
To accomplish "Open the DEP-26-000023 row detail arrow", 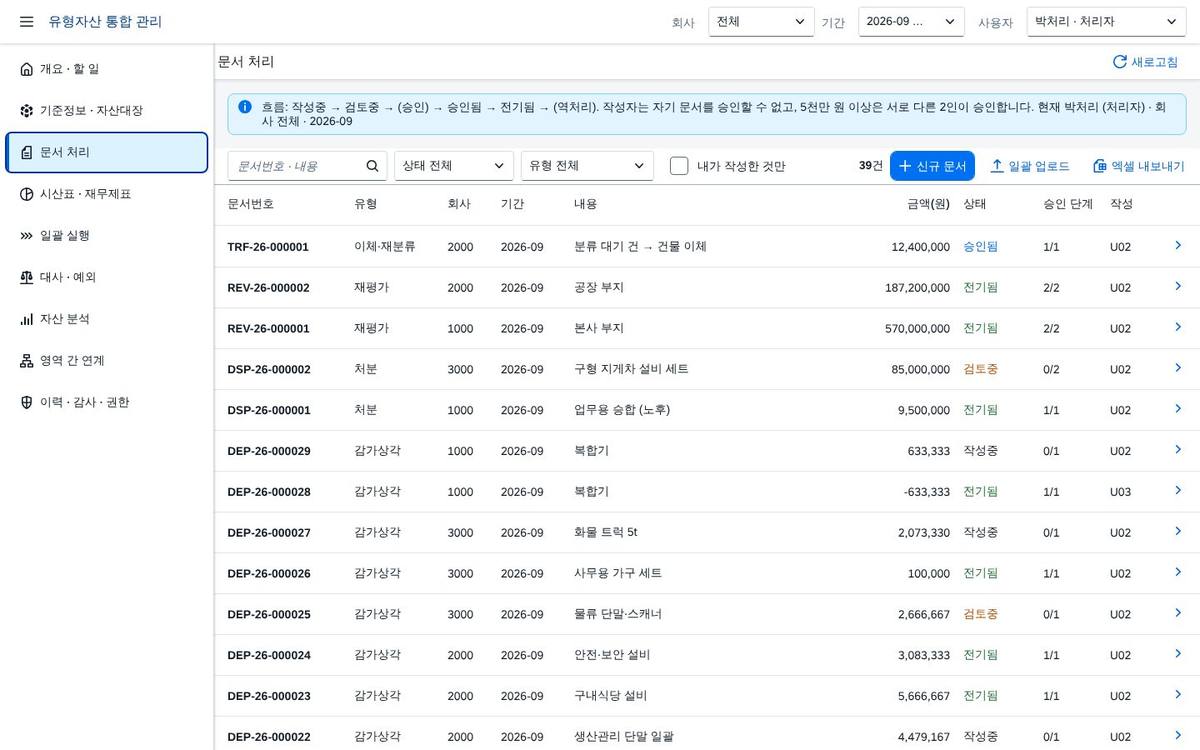I will (1178, 695).
